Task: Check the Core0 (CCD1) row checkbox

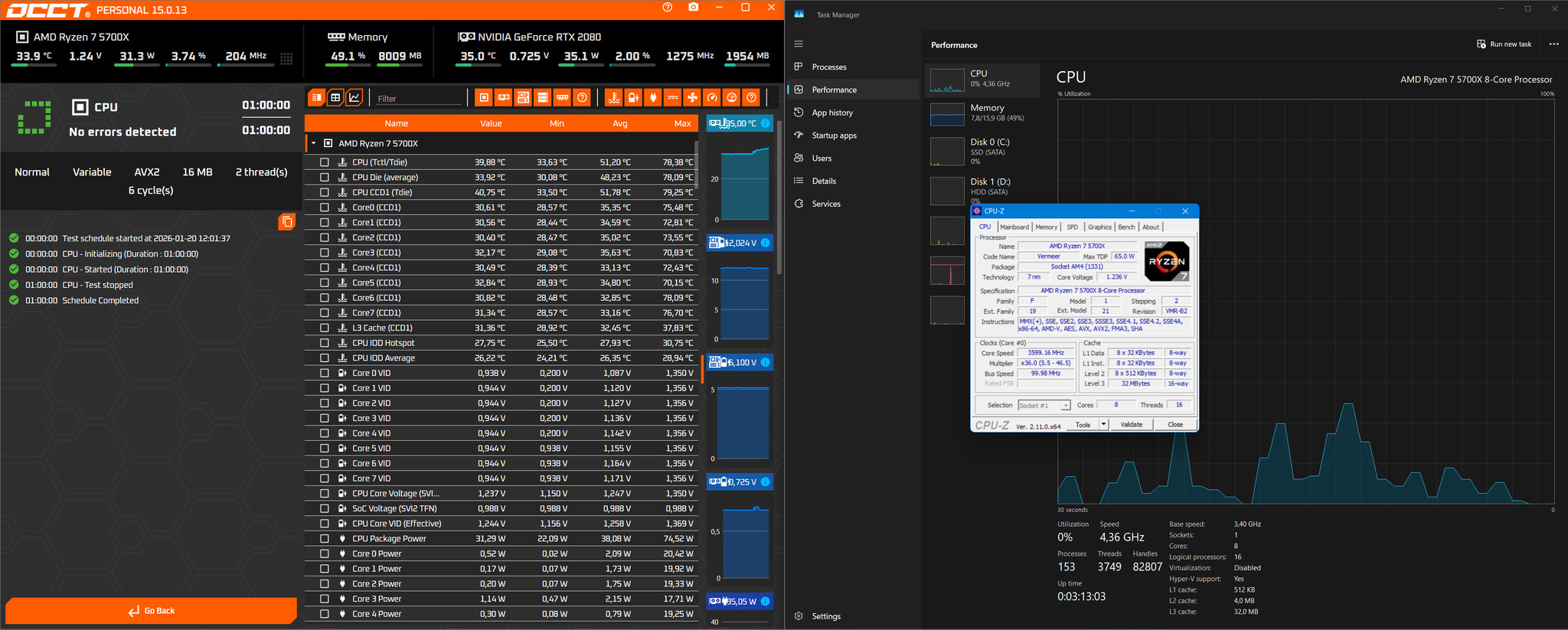Action: 325,207
